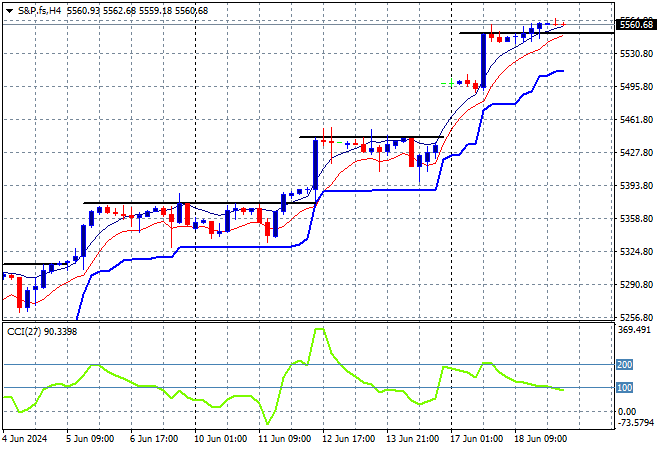Click the CCI maximum value label 369.491
Image resolution: width=660 pixels, height=450 pixels.
point(634,330)
